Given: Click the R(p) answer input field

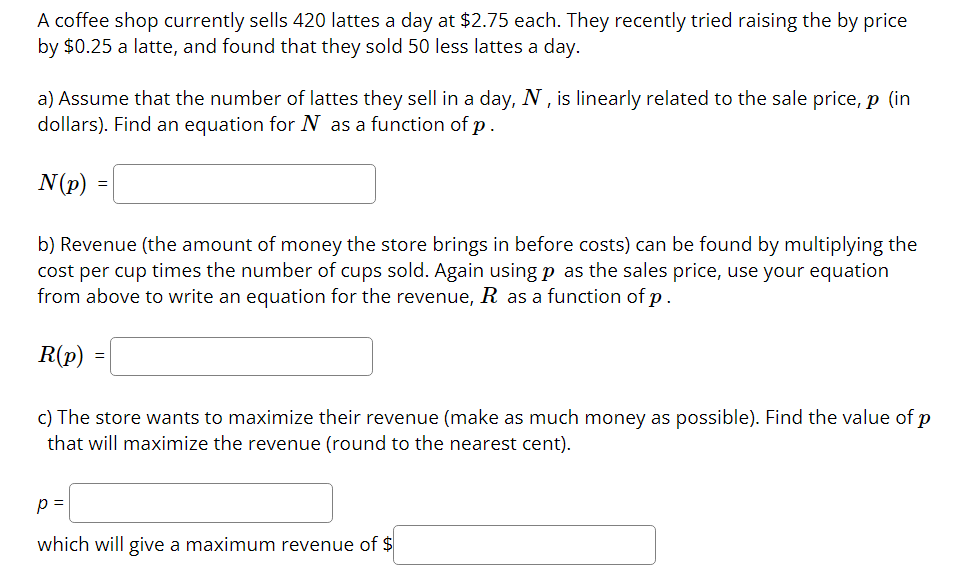Looking at the screenshot, I should tap(241, 356).
